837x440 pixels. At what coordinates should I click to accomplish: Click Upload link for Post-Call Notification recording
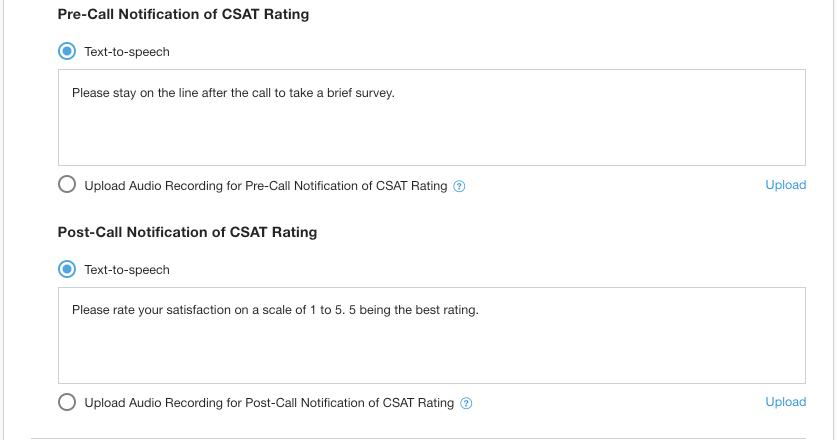pos(785,402)
